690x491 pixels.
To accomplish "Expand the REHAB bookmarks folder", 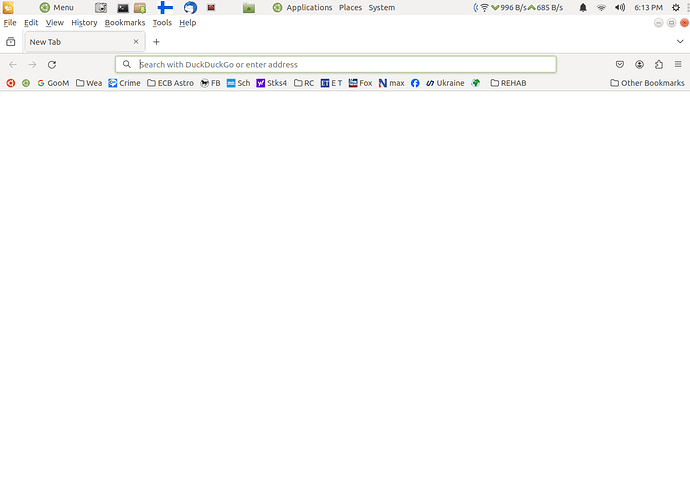I will [508, 83].
